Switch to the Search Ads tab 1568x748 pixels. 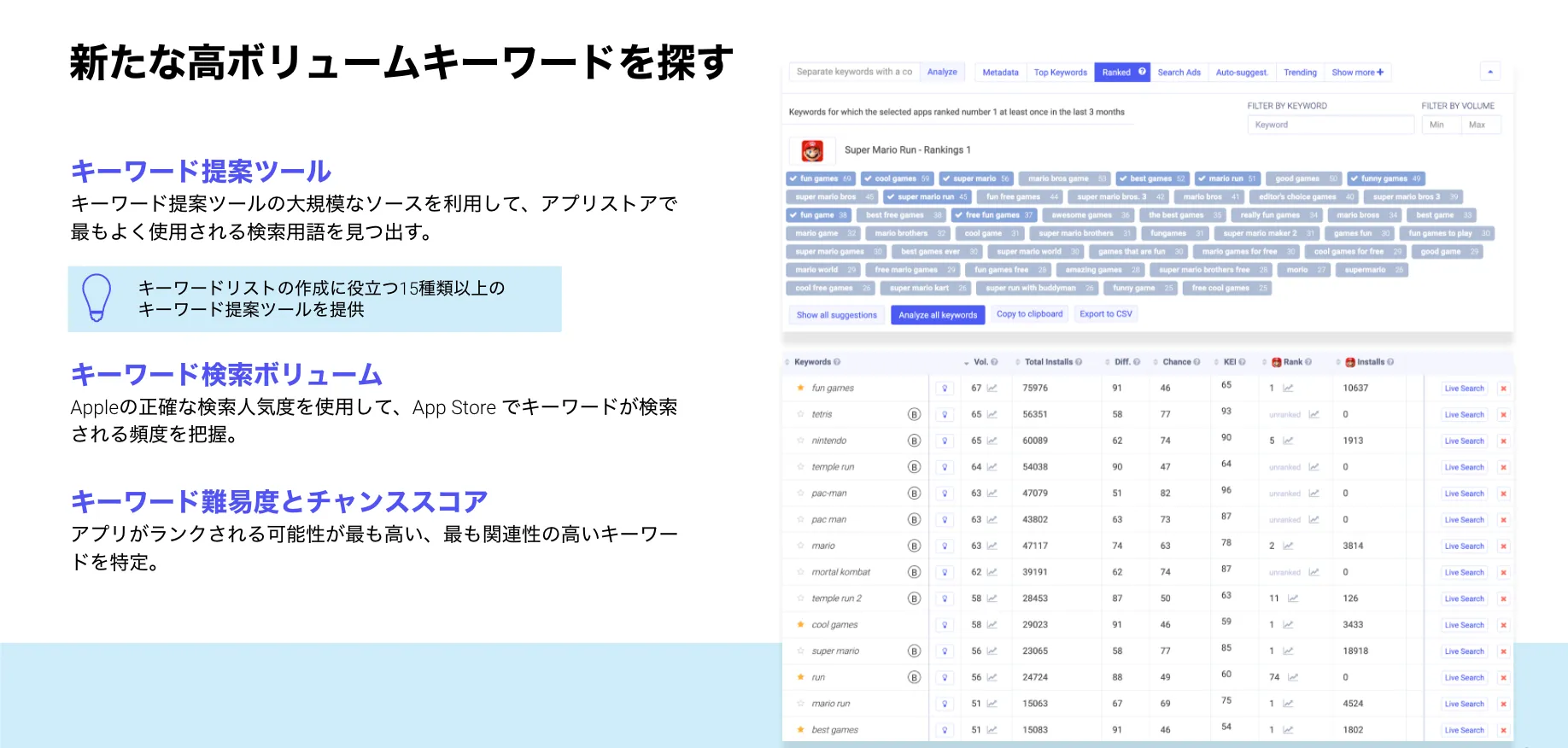pyautogui.click(x=1179, y=73)
